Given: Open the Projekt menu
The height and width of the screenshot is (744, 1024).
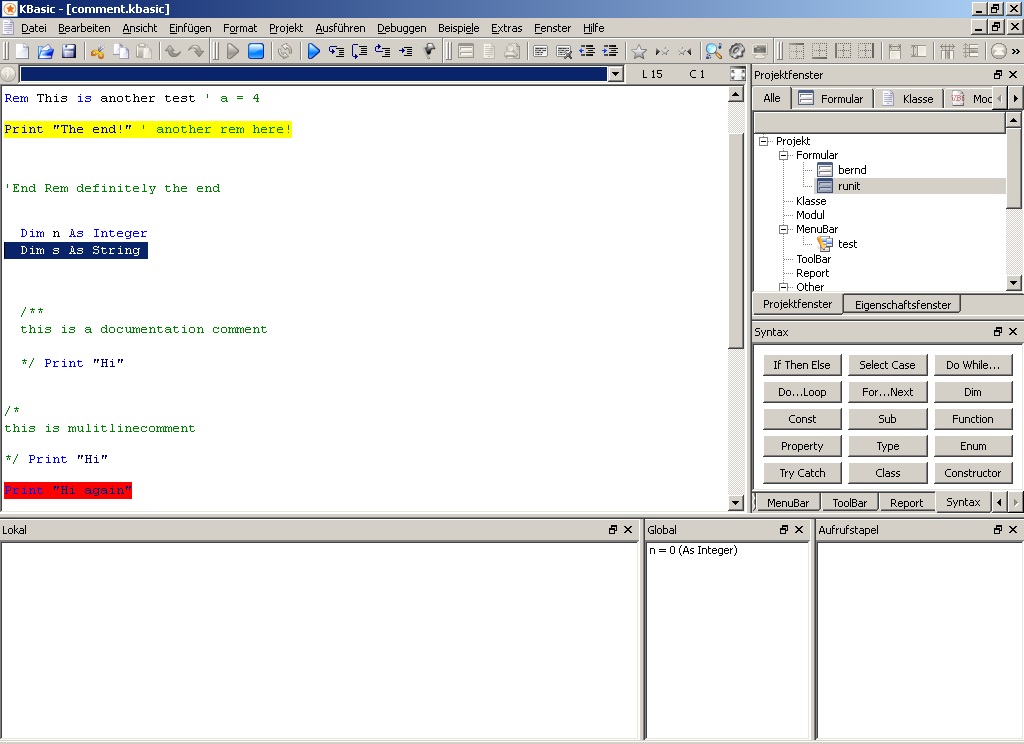Looking at the screenshot, I should 286,28.
